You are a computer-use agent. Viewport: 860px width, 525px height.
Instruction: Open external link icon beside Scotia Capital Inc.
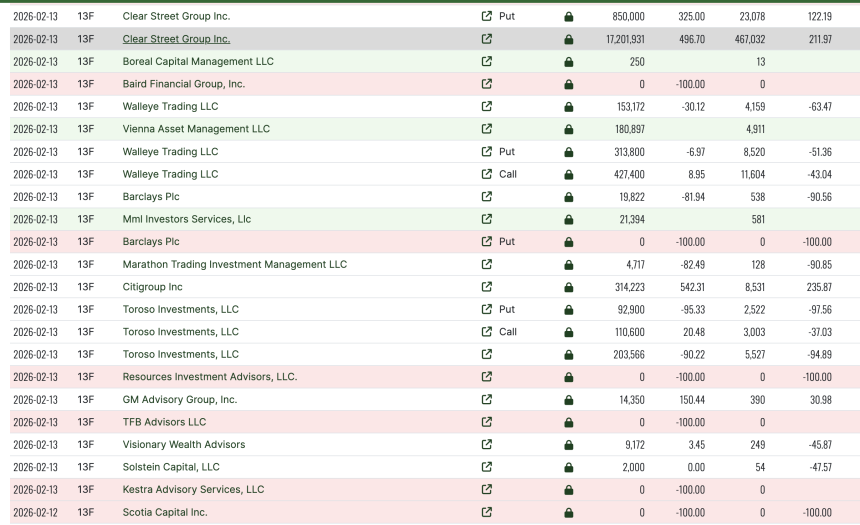pos(487,512)
